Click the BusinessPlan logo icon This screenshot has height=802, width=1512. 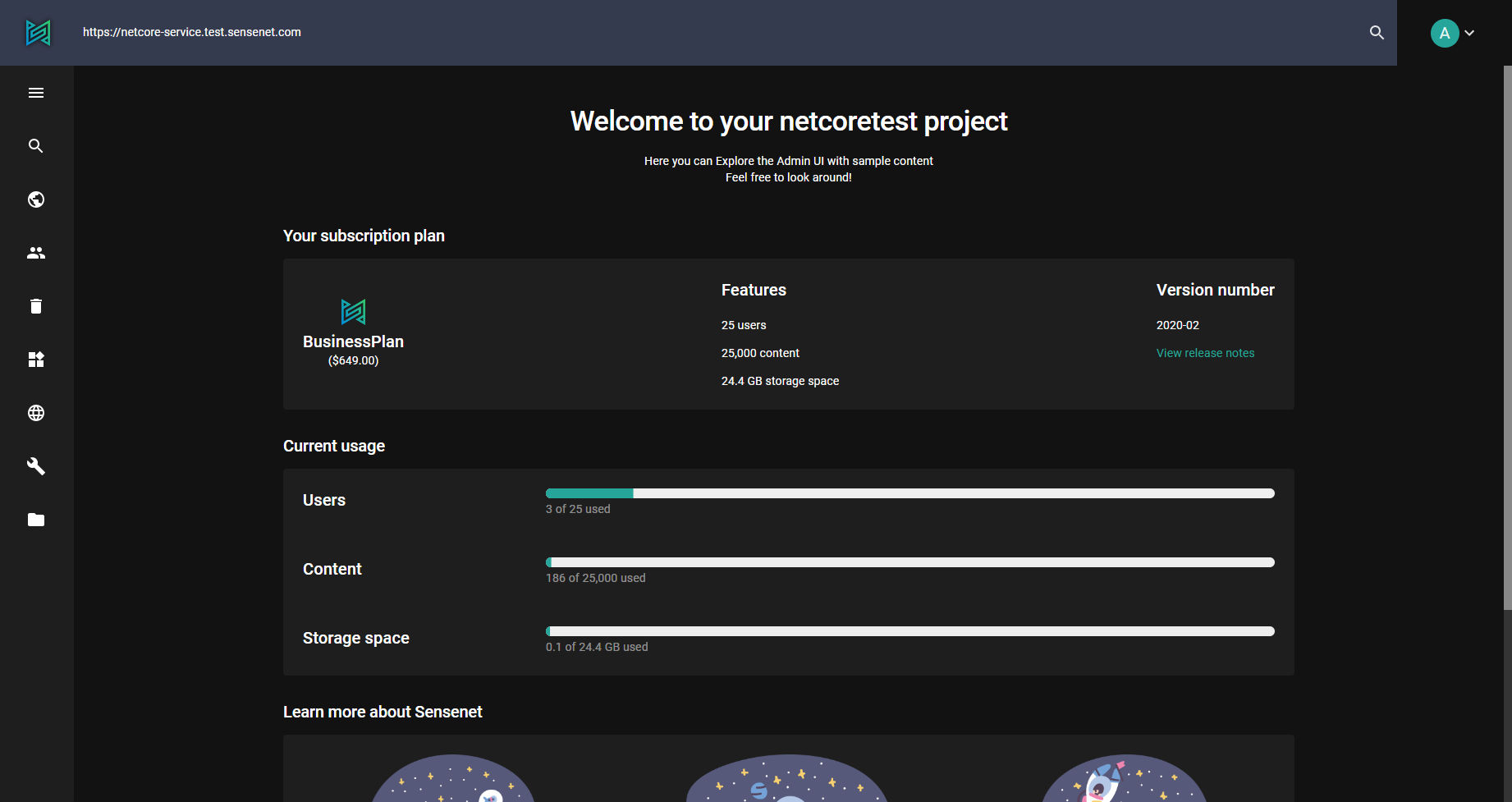tap(353, 312)
